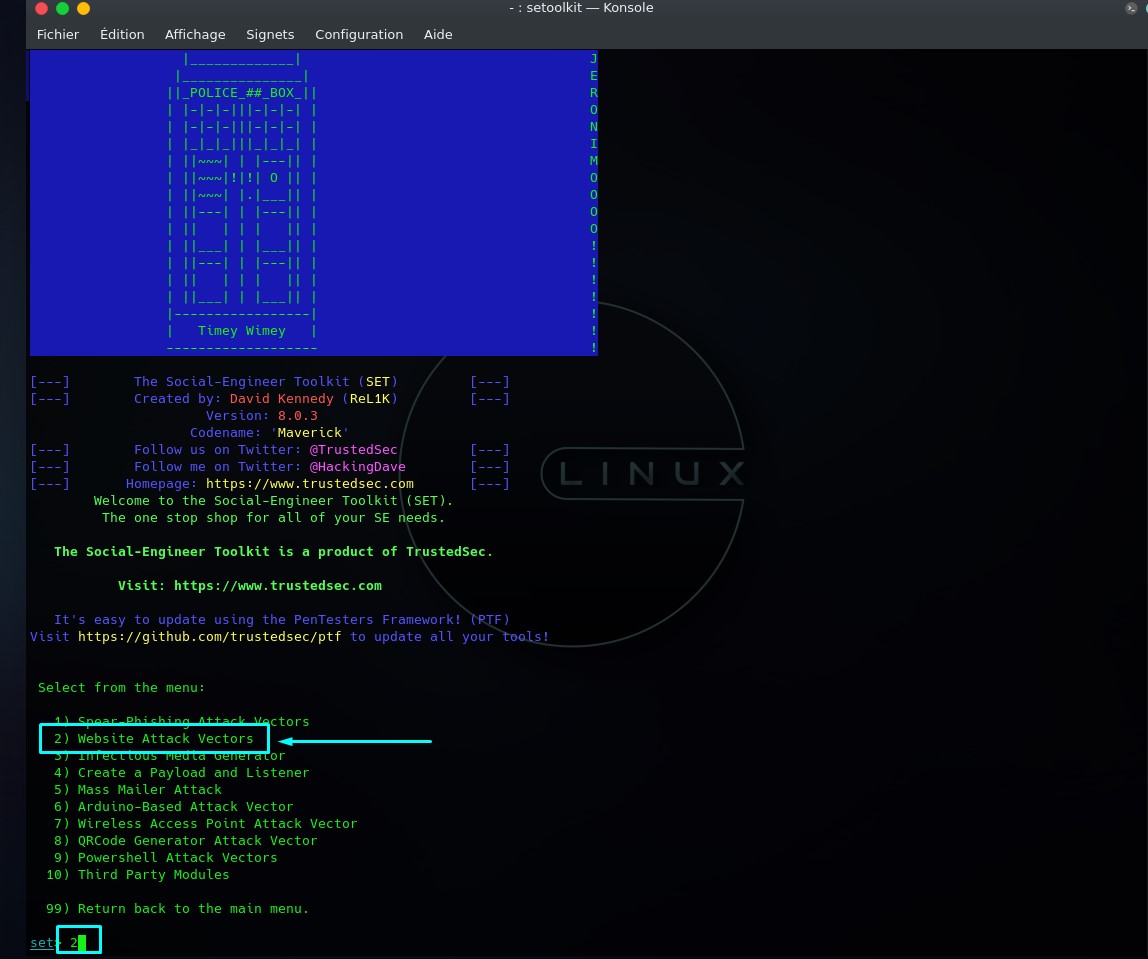
Task: Click 'Select from the menu:' text
Action: coord(122,688)
